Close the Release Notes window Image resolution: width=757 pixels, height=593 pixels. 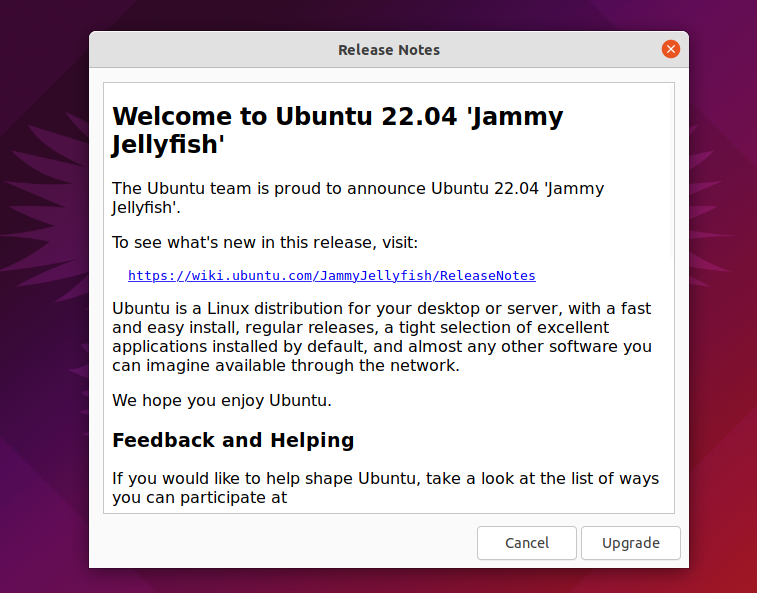[x=671, y=49]
